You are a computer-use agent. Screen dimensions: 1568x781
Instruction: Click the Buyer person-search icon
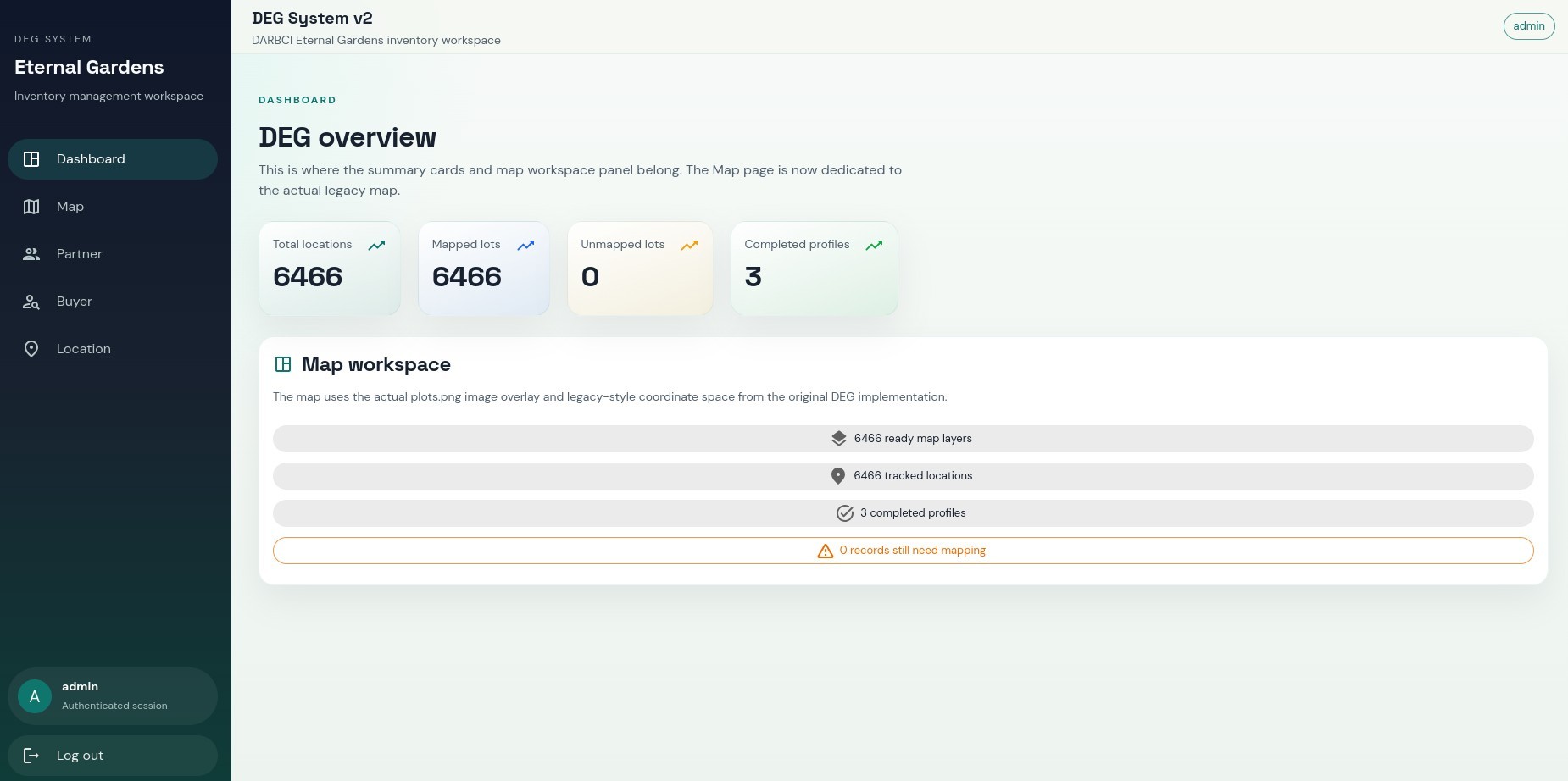(x=31, y=302)
